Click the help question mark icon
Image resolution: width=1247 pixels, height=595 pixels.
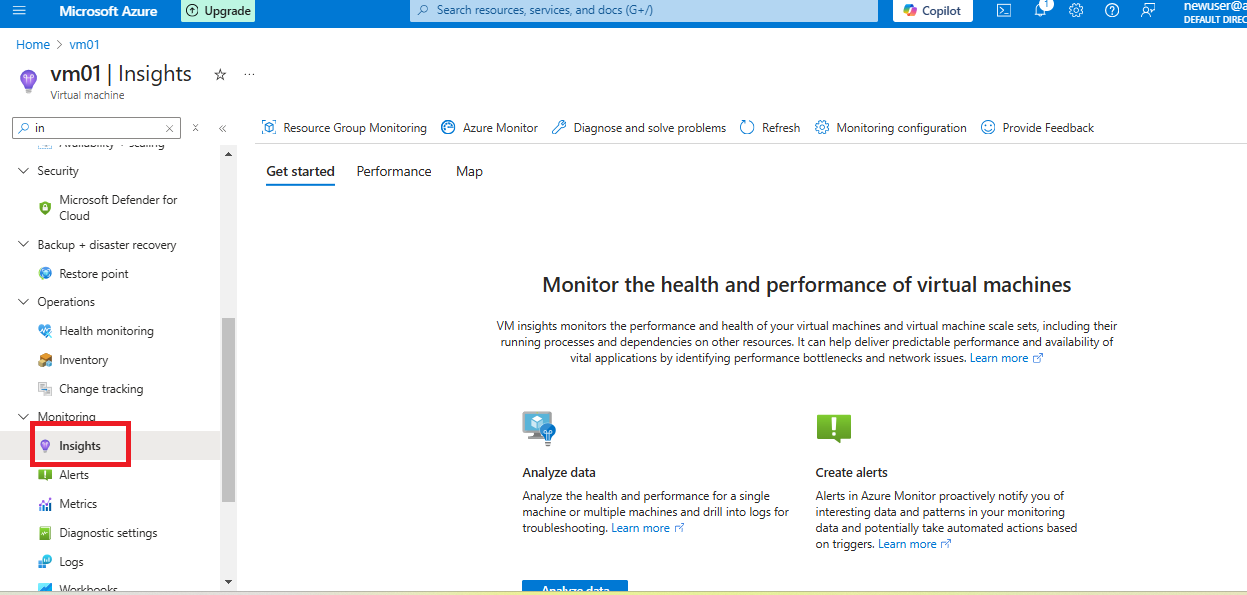click(1112, 10)
